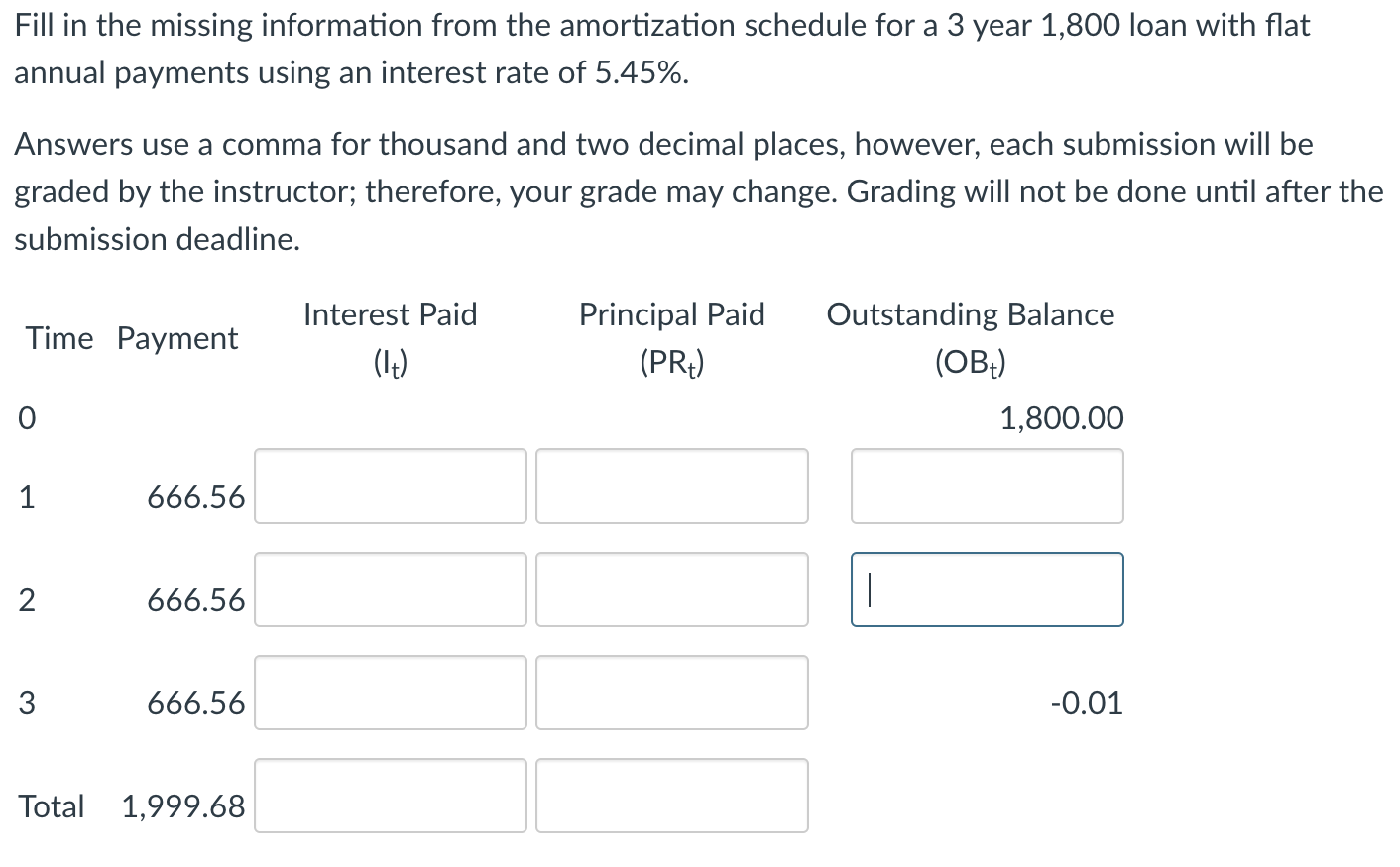Click the payment value 666.56 for year 3

tap(195, 703)
